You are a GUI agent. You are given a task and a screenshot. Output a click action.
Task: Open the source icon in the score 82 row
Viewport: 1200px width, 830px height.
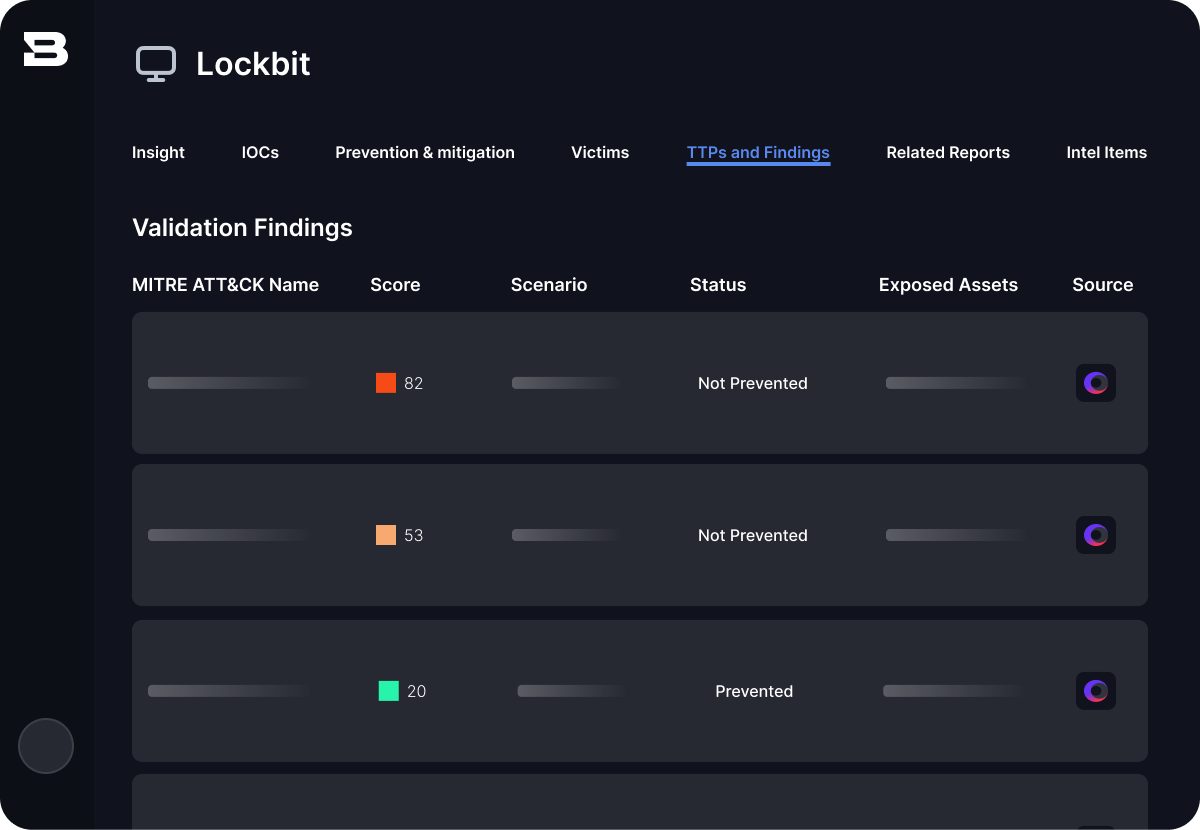pos(1096,383)
